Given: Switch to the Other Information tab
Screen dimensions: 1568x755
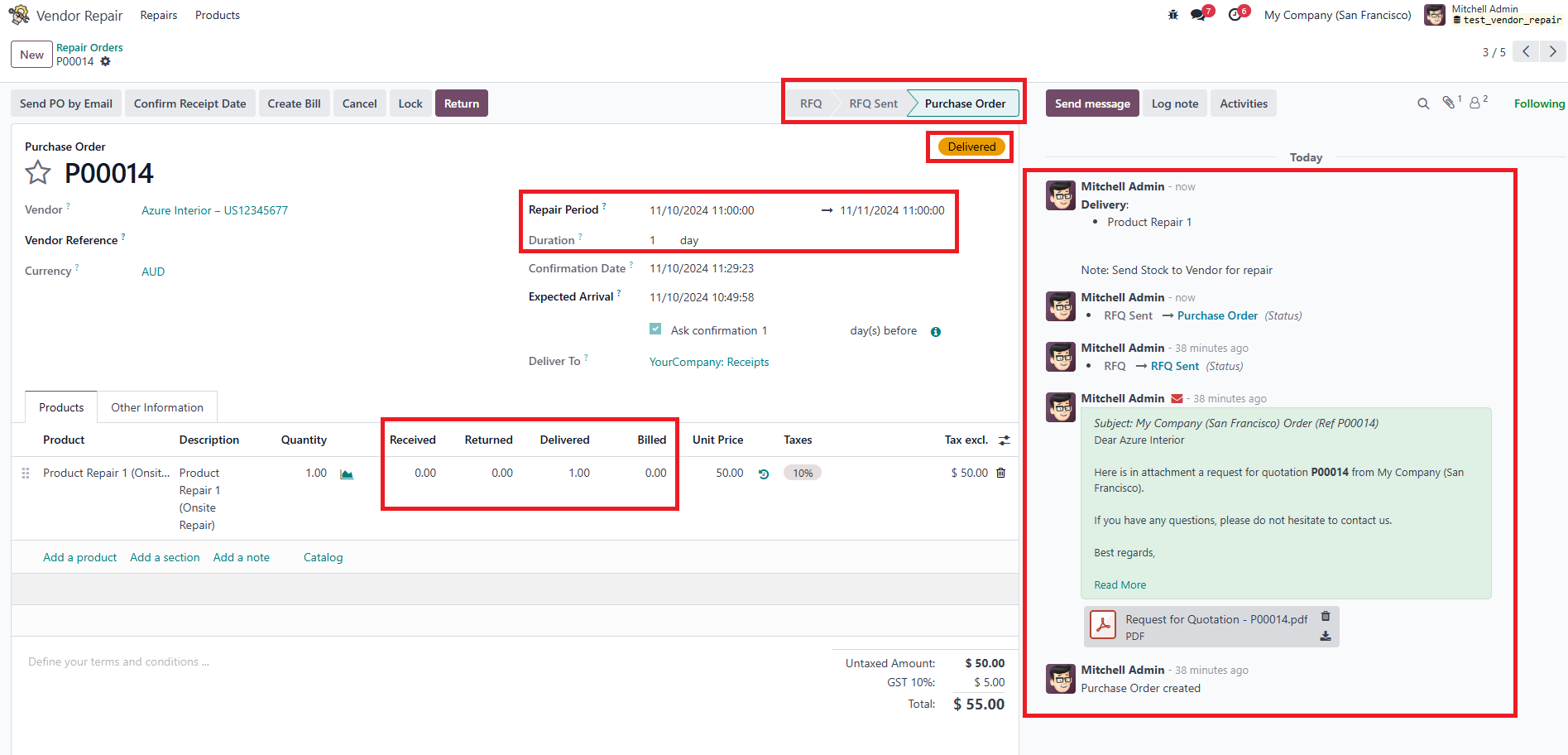Looking at the screenshot, I should 157,407.
